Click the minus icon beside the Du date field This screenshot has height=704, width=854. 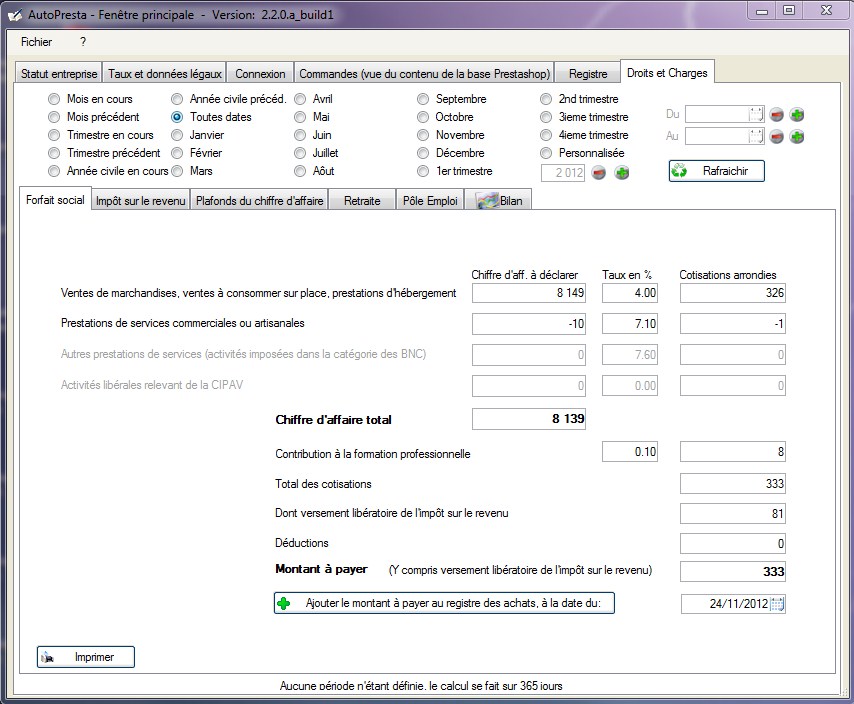click(x=778, y=115)
